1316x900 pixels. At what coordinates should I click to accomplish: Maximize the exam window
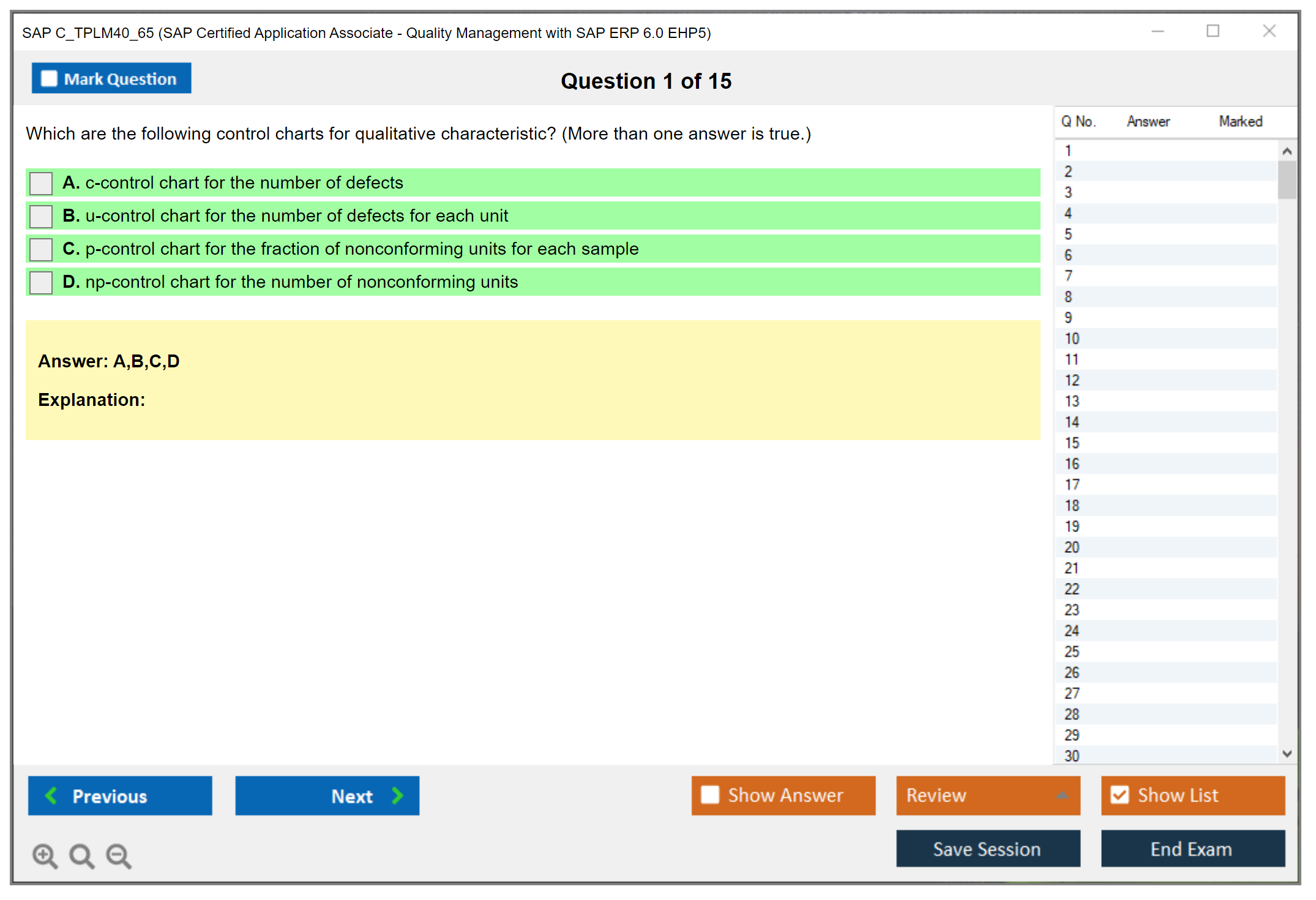(1213, 31)
